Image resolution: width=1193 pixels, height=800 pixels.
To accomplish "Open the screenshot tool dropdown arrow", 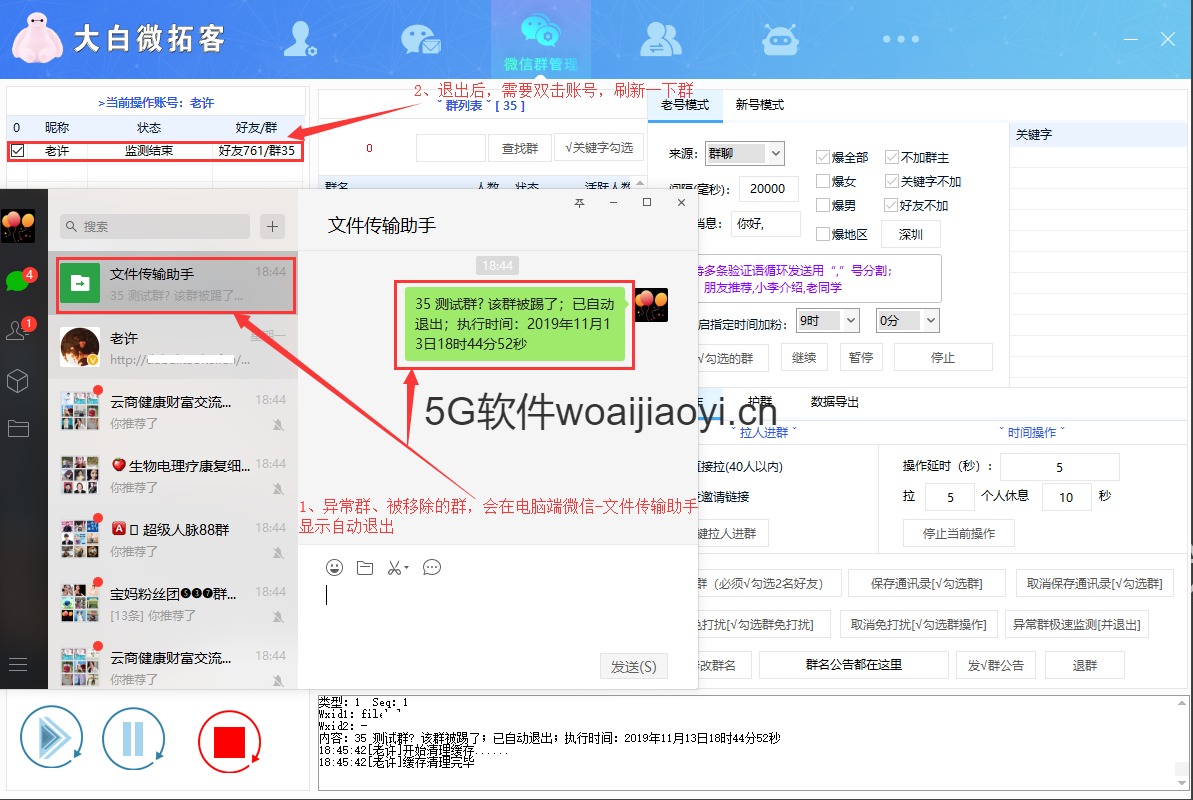I will 406,568.
